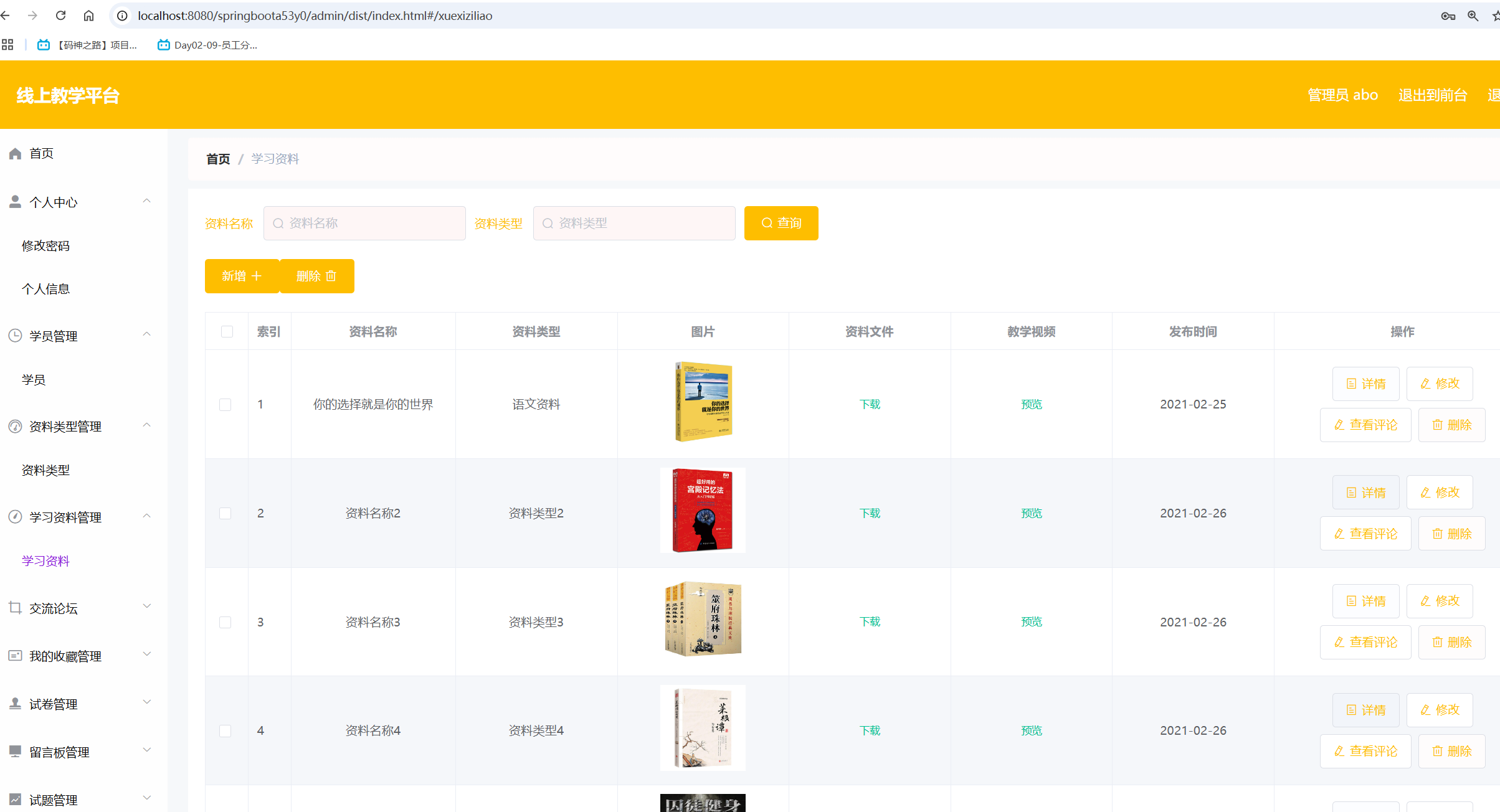Click the 新增 add button
1500x812 pixels.
(x=242, y=276)
